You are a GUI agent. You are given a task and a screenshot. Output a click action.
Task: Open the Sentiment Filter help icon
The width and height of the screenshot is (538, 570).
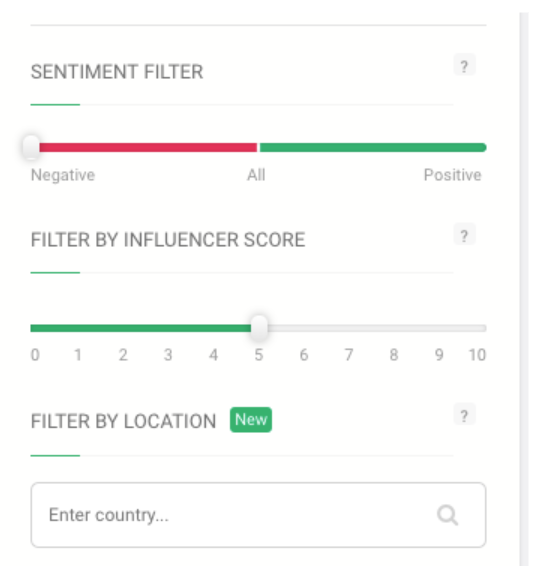(464, 65)
